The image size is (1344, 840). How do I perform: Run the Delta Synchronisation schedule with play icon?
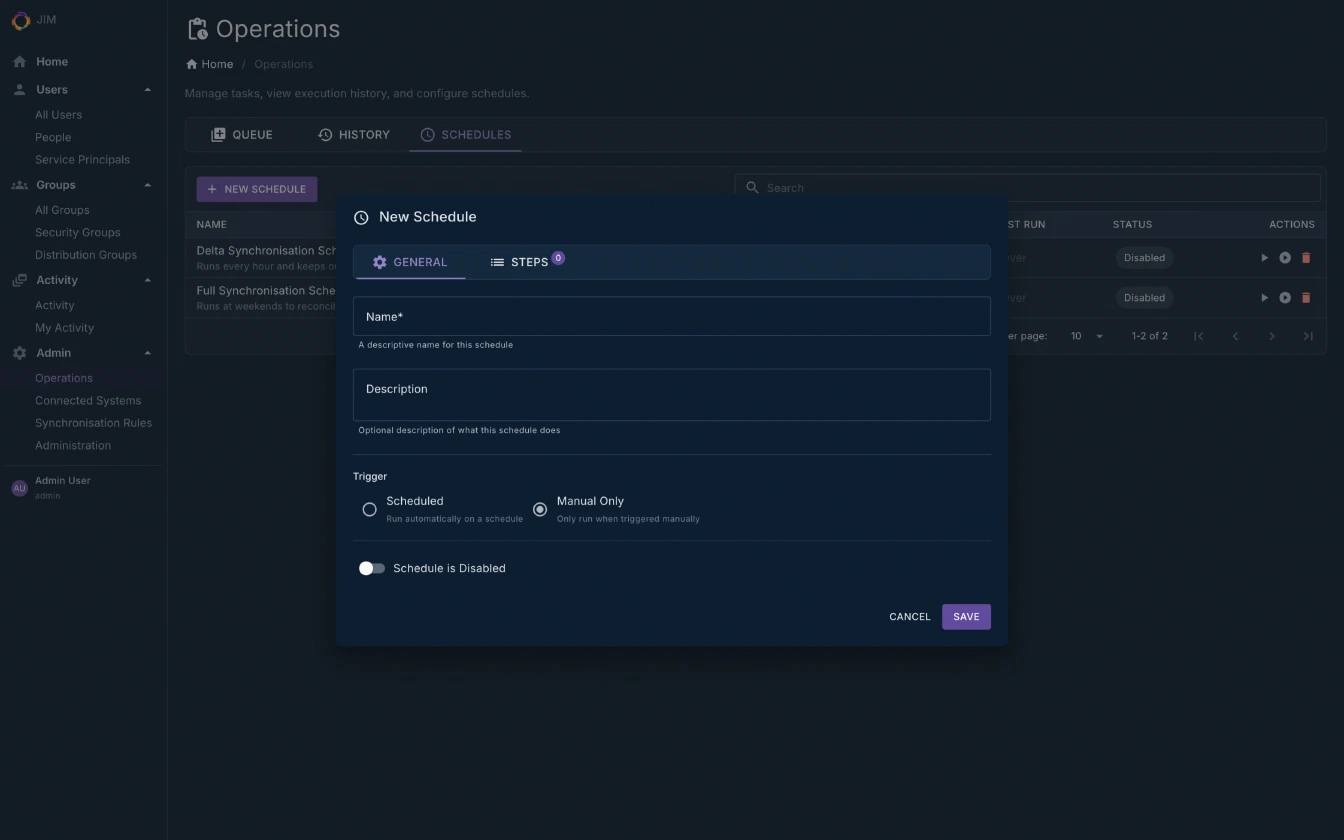point(1264,257)
